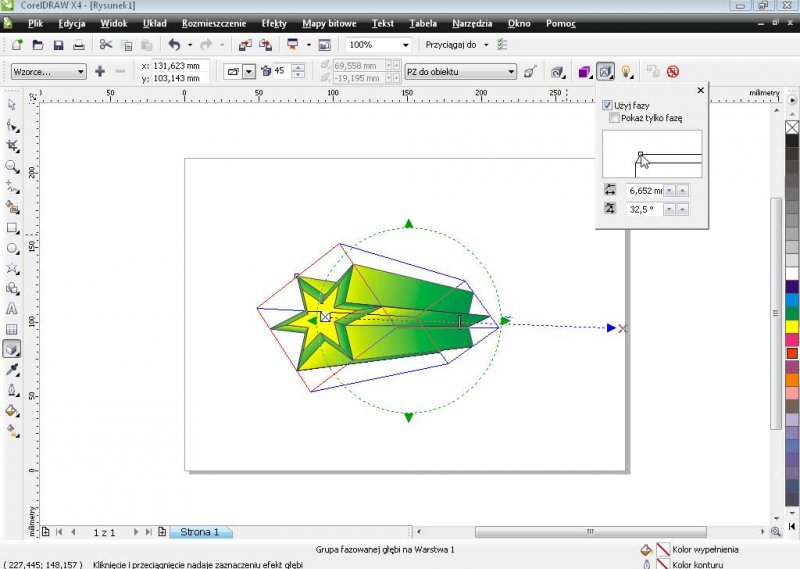Open the extrusion lighting bulb button

(627, 72)
